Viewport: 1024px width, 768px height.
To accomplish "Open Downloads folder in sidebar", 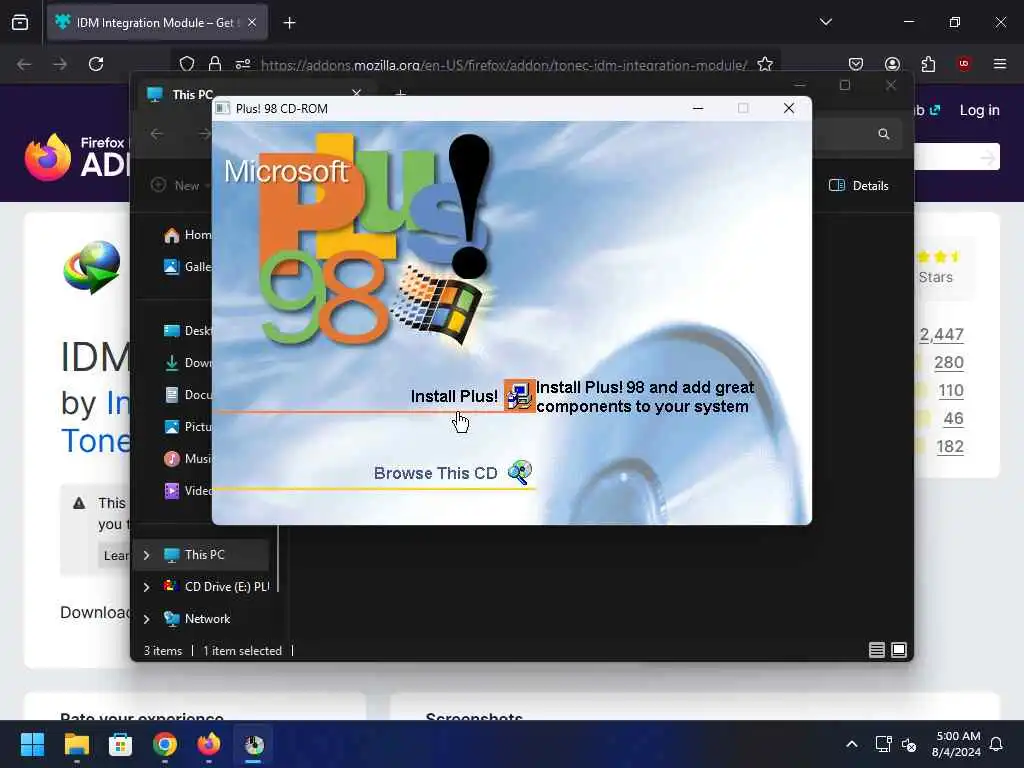I will pos(188,362).
